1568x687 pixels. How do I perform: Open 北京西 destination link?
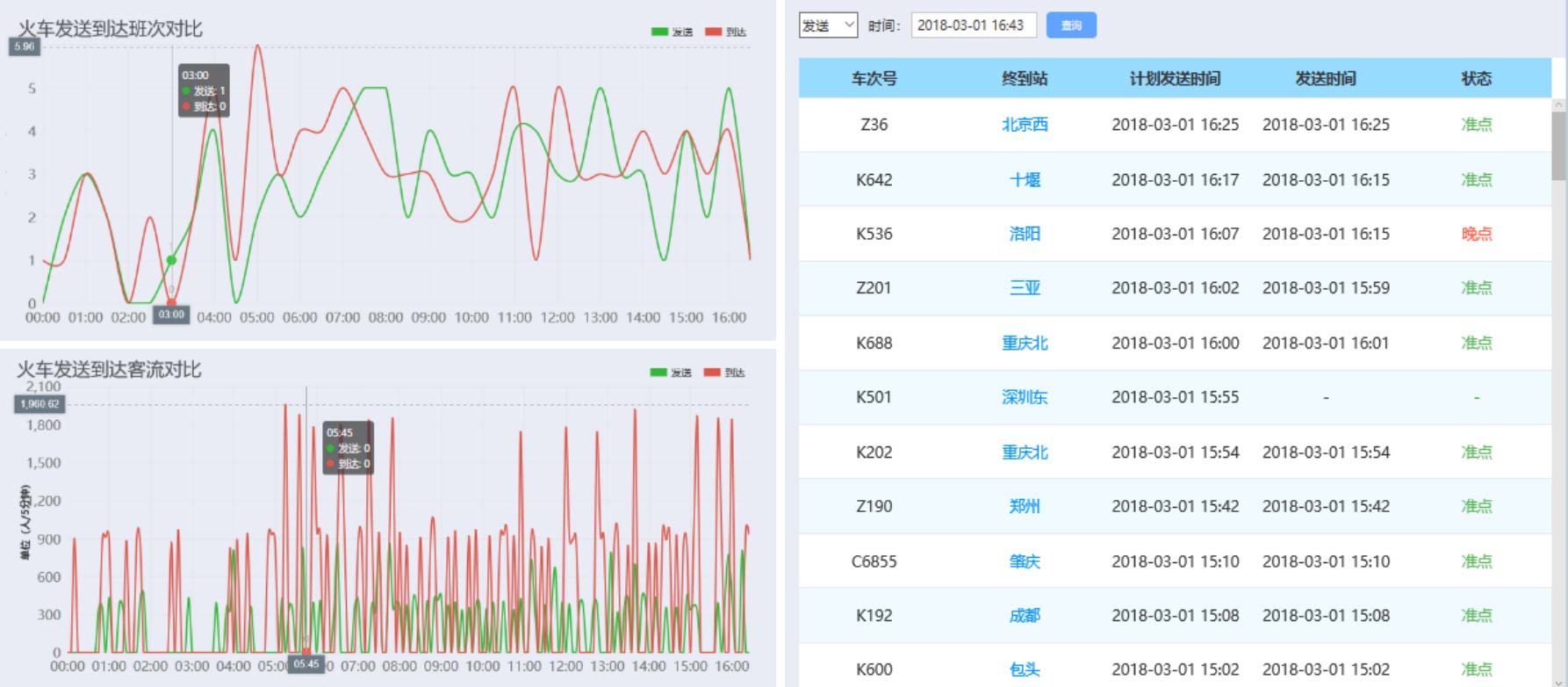coord(1025,125)
